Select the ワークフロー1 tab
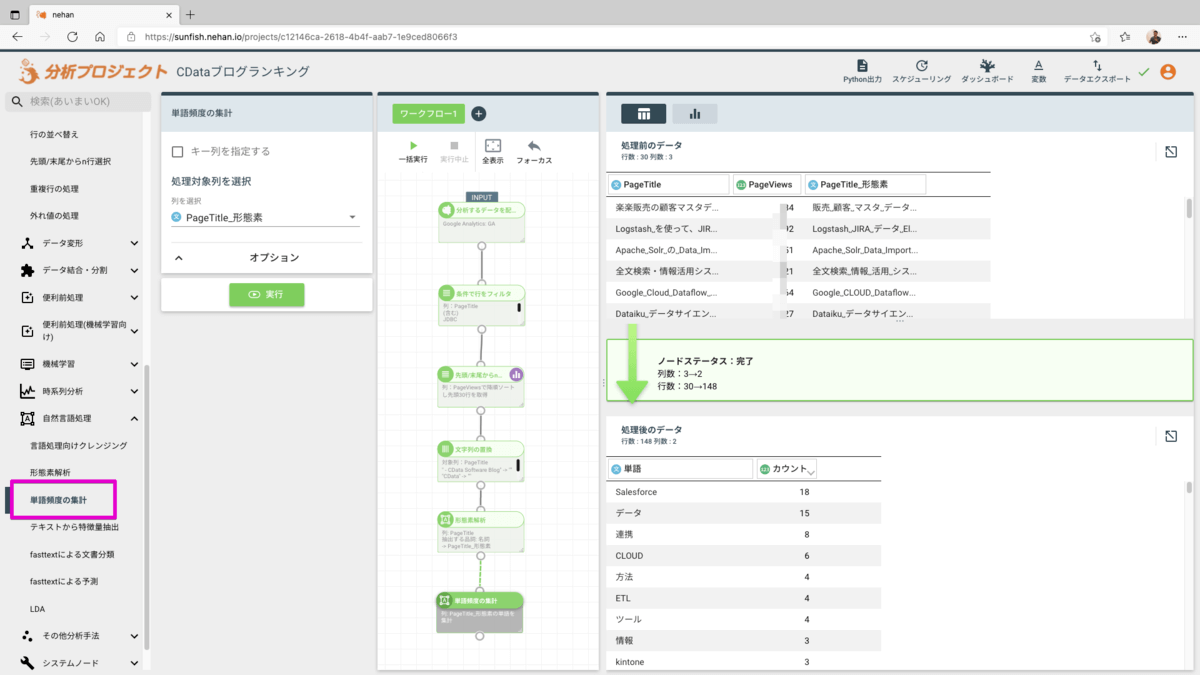This screenshot has width=1200, height=675. pos(428,114)
